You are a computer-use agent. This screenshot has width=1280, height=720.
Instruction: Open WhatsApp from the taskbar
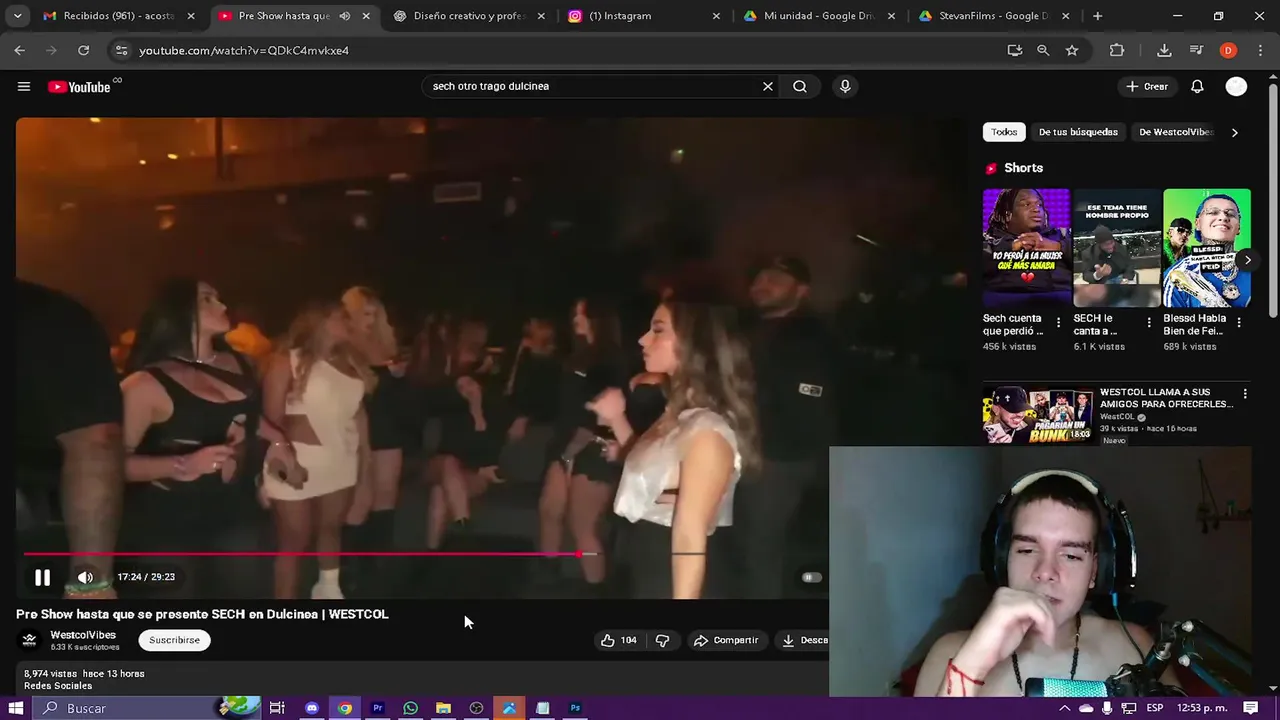click(410, 708)
